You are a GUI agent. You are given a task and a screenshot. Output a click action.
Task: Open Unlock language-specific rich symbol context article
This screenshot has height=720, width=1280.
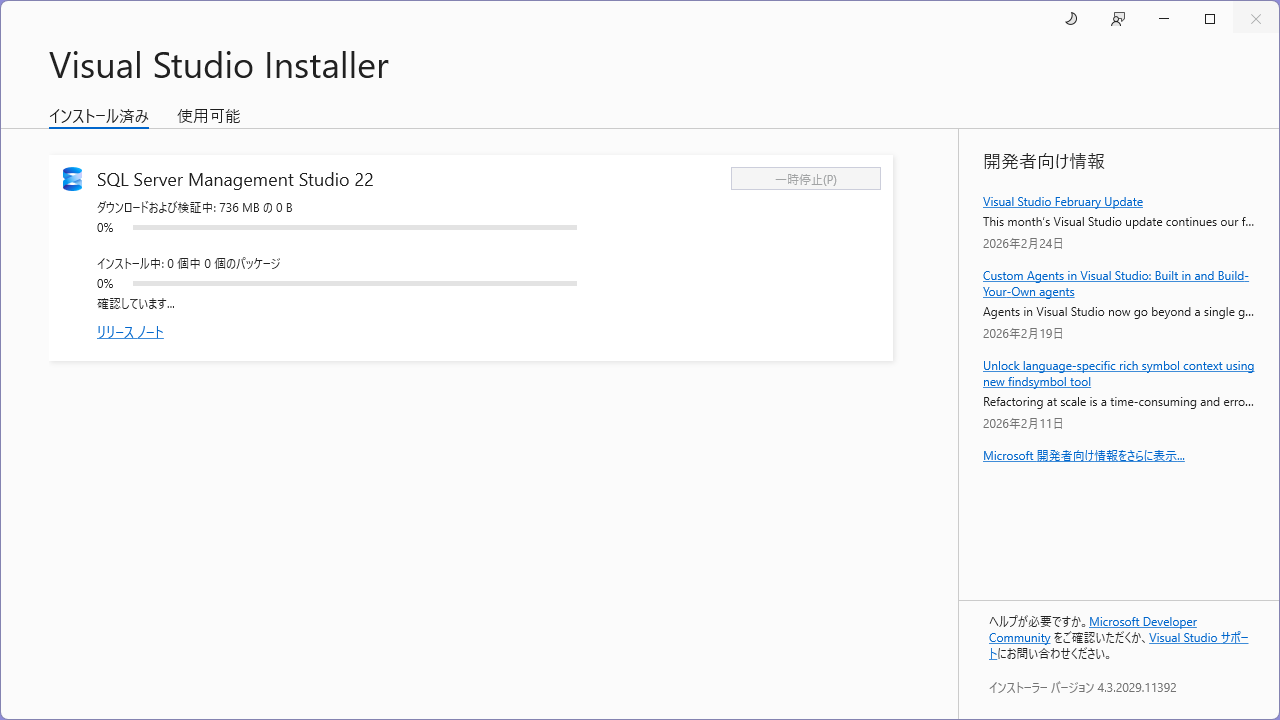click(x=1117, y=366)
